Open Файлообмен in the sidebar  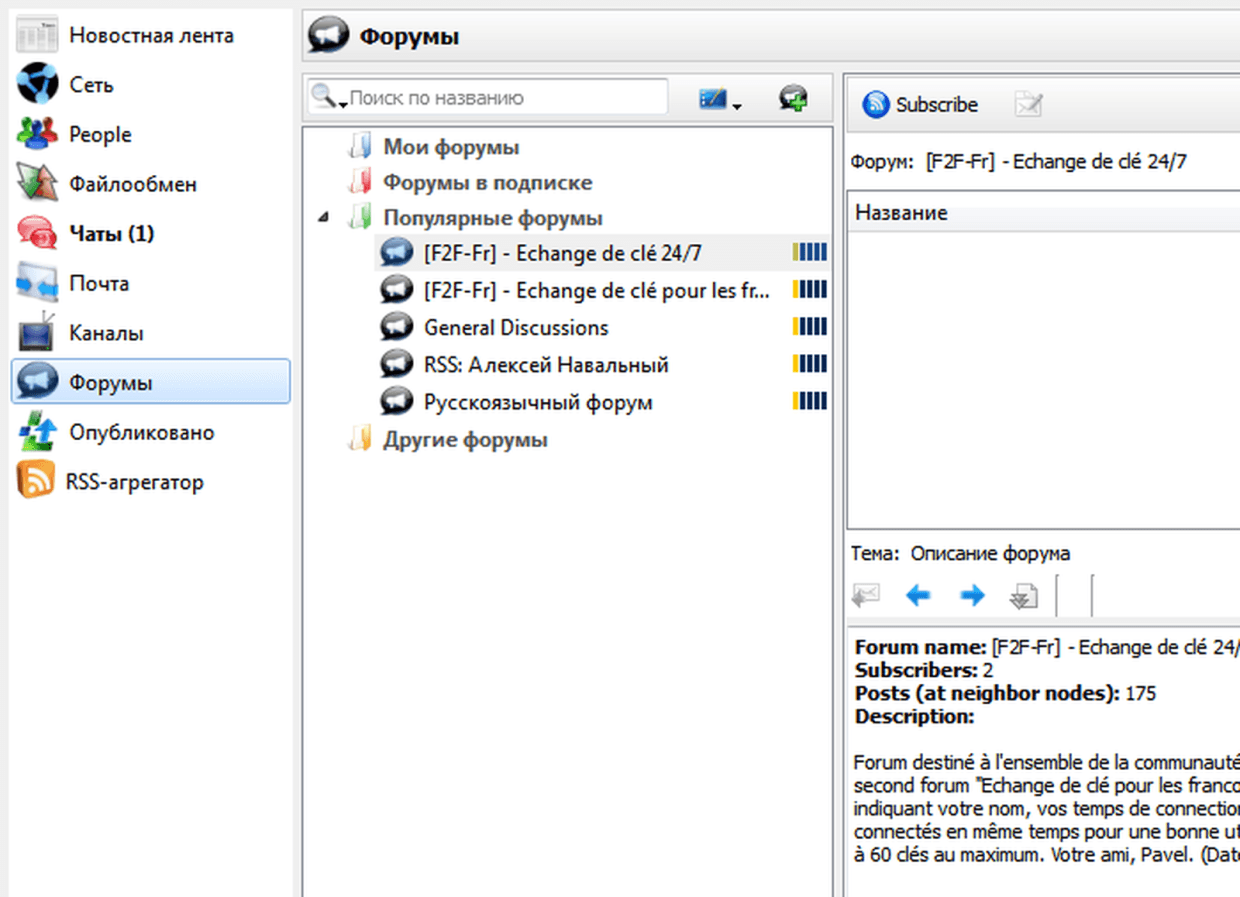[x=132, y=184]
